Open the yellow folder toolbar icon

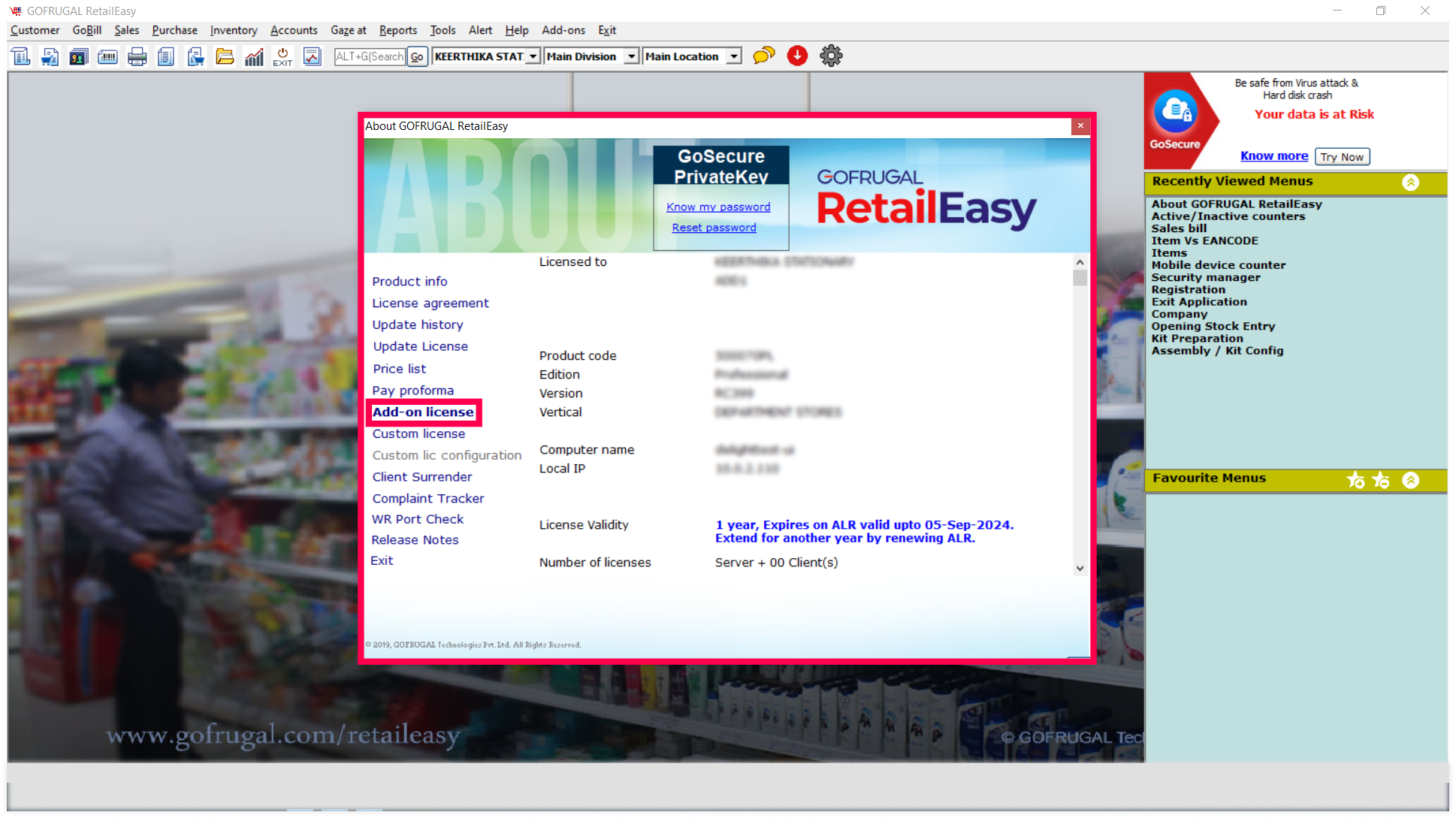point(225,56)
